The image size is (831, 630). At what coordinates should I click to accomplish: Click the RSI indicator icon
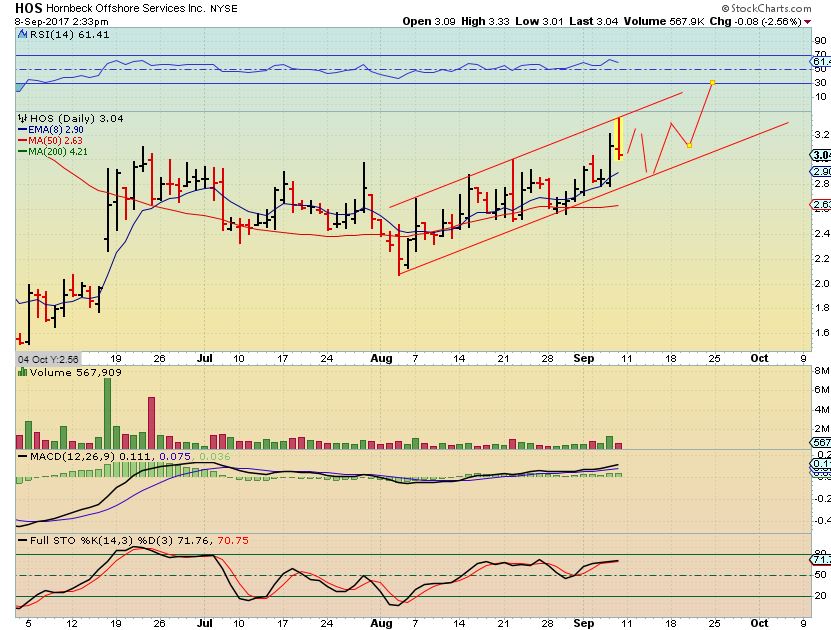[x=22, y=34]
